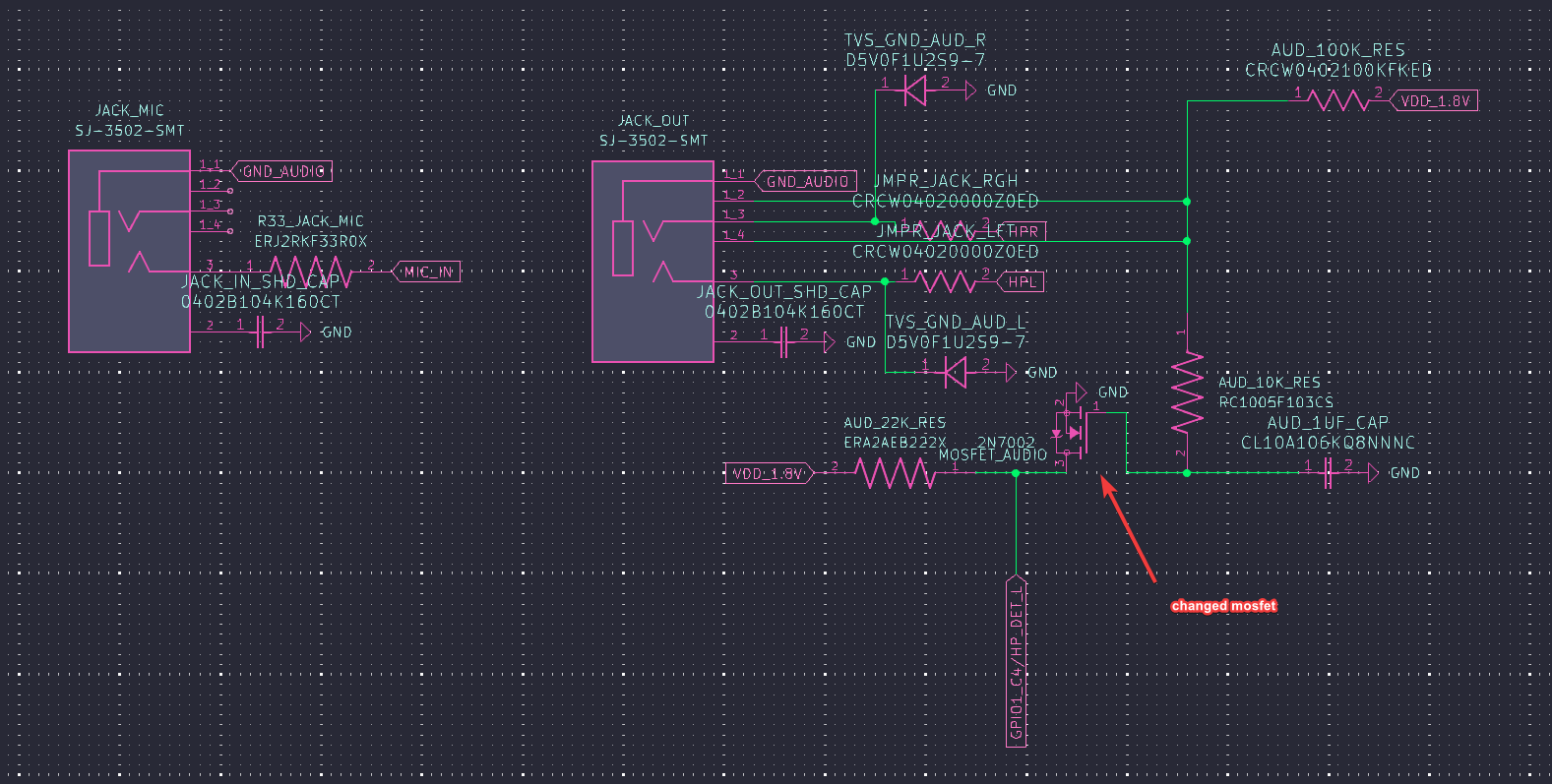Click the HPL jumper resistor symbol
The width and height of the screenshot is (1552, 784).
[x=946, y=282]
